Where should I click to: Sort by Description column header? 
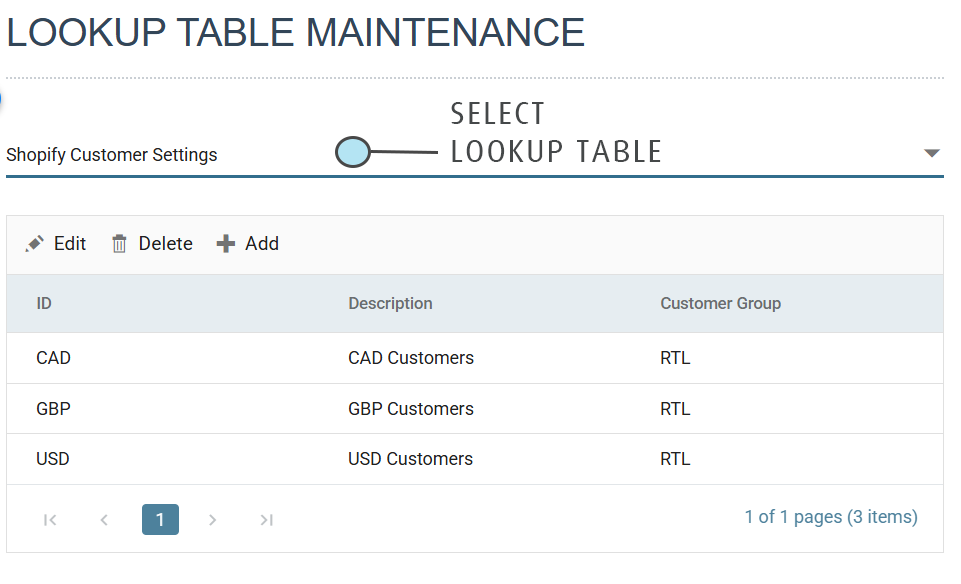tap(390, 303)
